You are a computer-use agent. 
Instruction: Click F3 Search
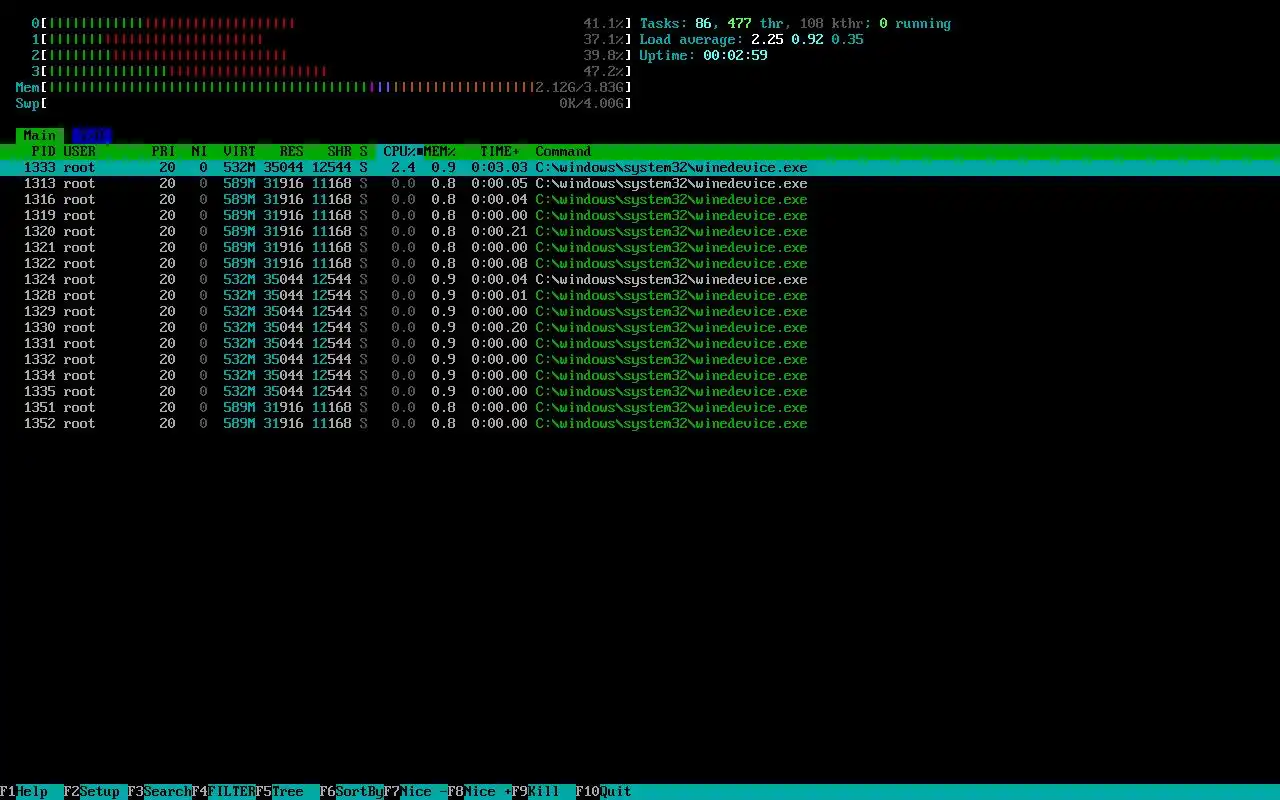point(160,791)
